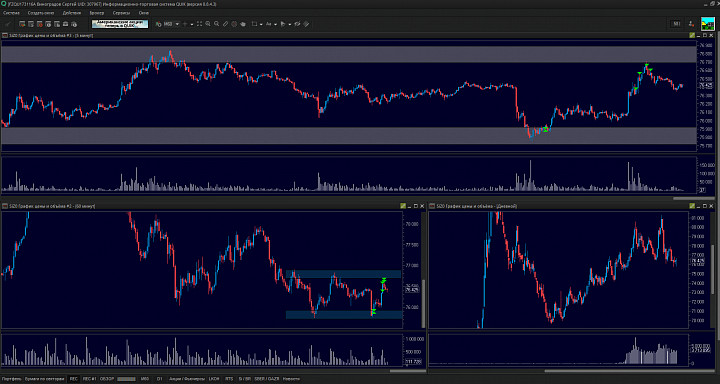720x384 pixels.
Task: Open the rectangle tool dropdown arrow
Action: pyautogui.click(x=261, y=24)
